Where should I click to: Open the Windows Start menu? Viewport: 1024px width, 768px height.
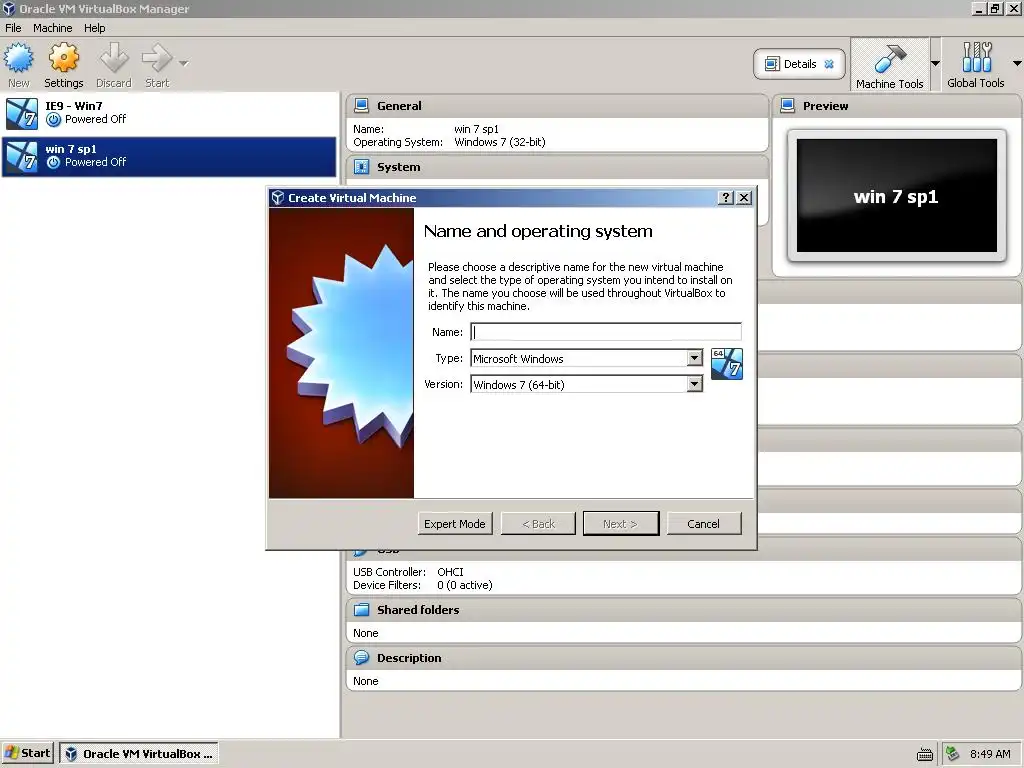coord(27,753)
